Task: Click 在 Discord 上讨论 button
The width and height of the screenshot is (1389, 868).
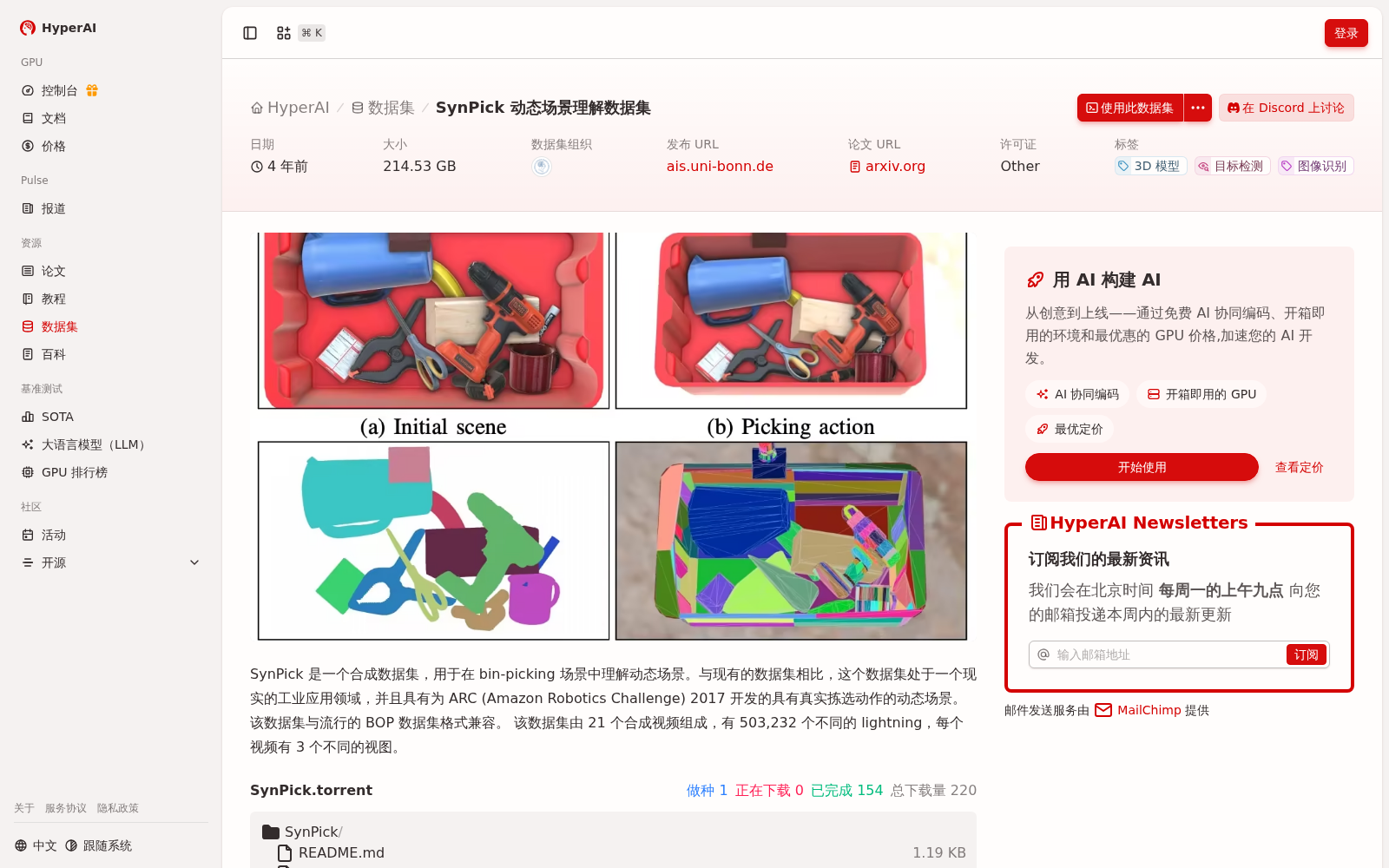Action: tap(1287, 108)
